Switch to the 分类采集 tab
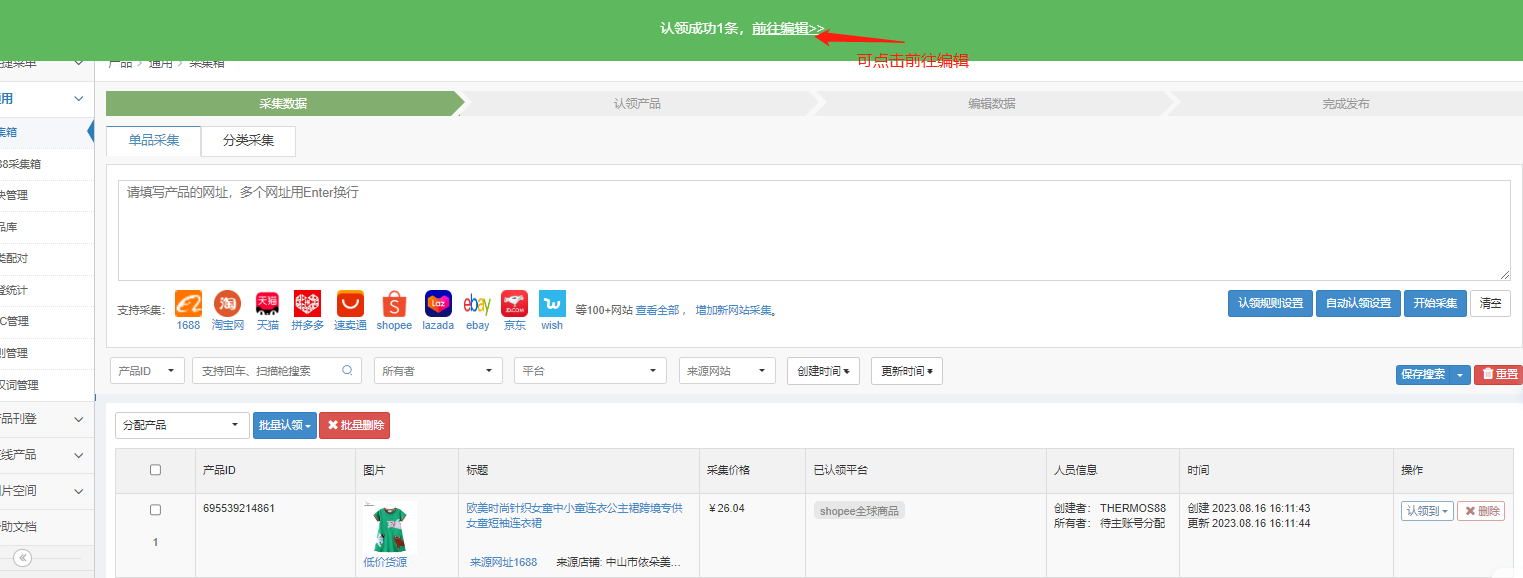The height and width of the screenshot is (578, 1523). (x=248, y=141)
